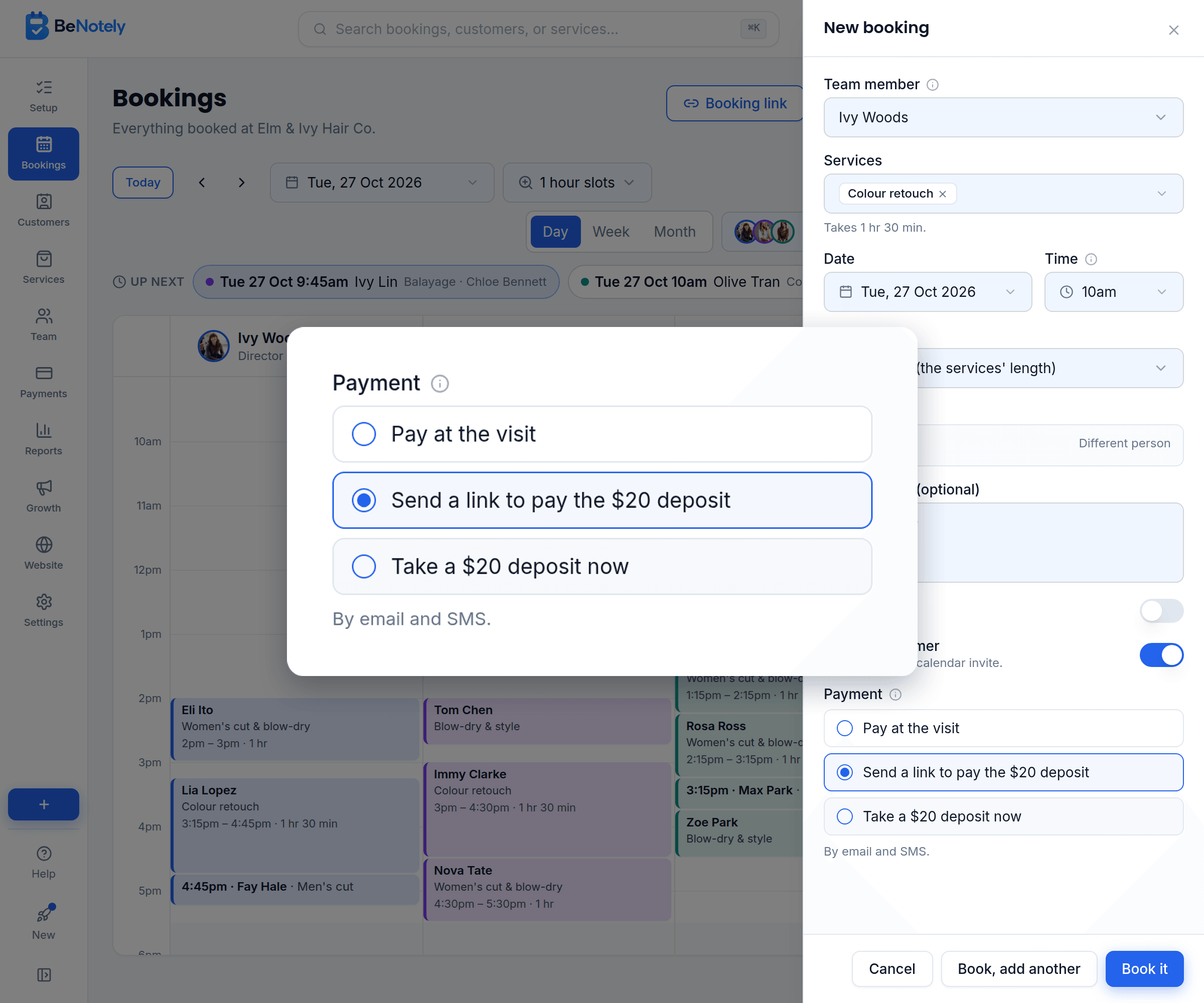This screenshot has height=1003, width=1204.
Task: Open Settings gear in the sidebar
Action: (x=44, y=611)
